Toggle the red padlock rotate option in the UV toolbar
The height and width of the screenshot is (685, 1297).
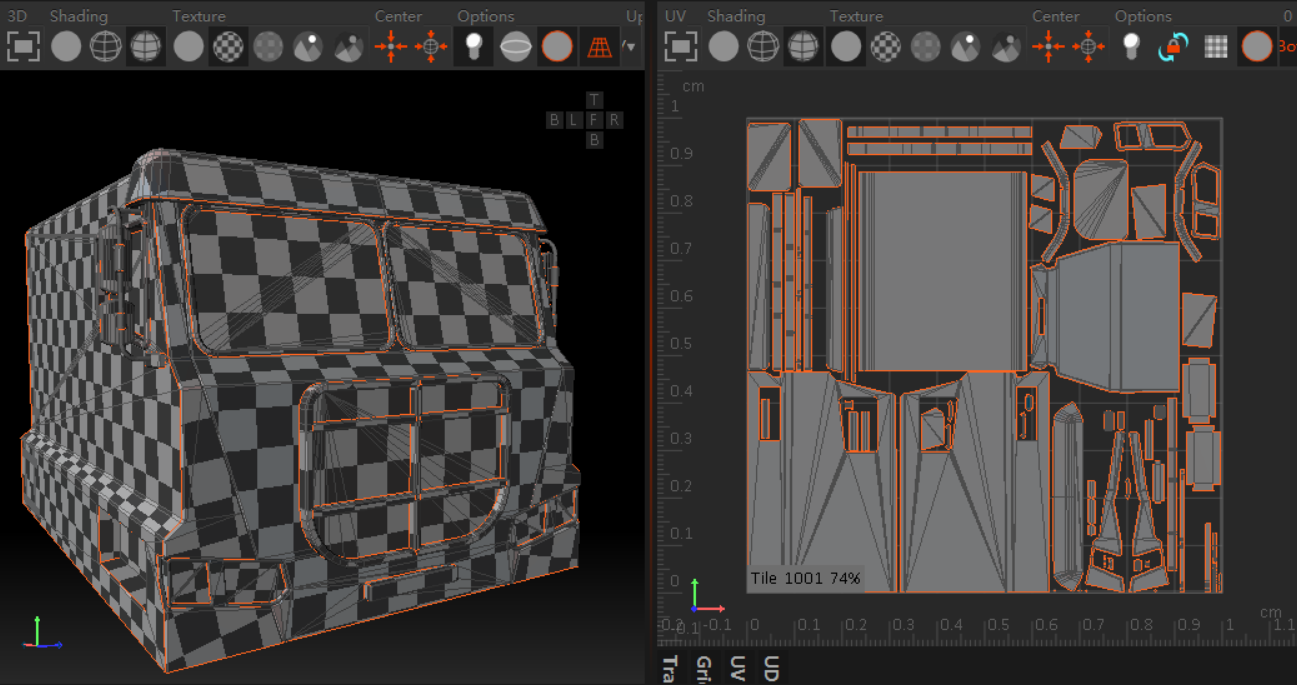coord(1173,47)
